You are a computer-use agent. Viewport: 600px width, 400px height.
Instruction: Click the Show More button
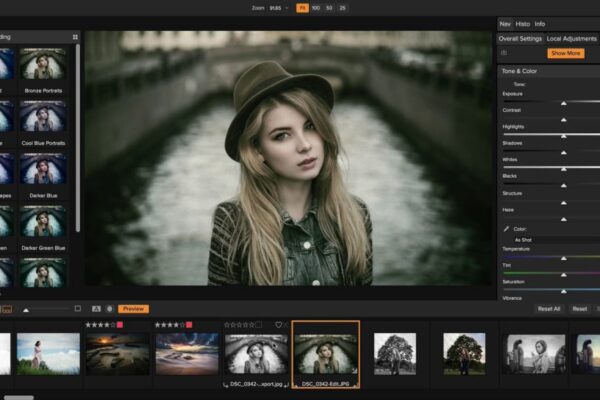[566, 53]
